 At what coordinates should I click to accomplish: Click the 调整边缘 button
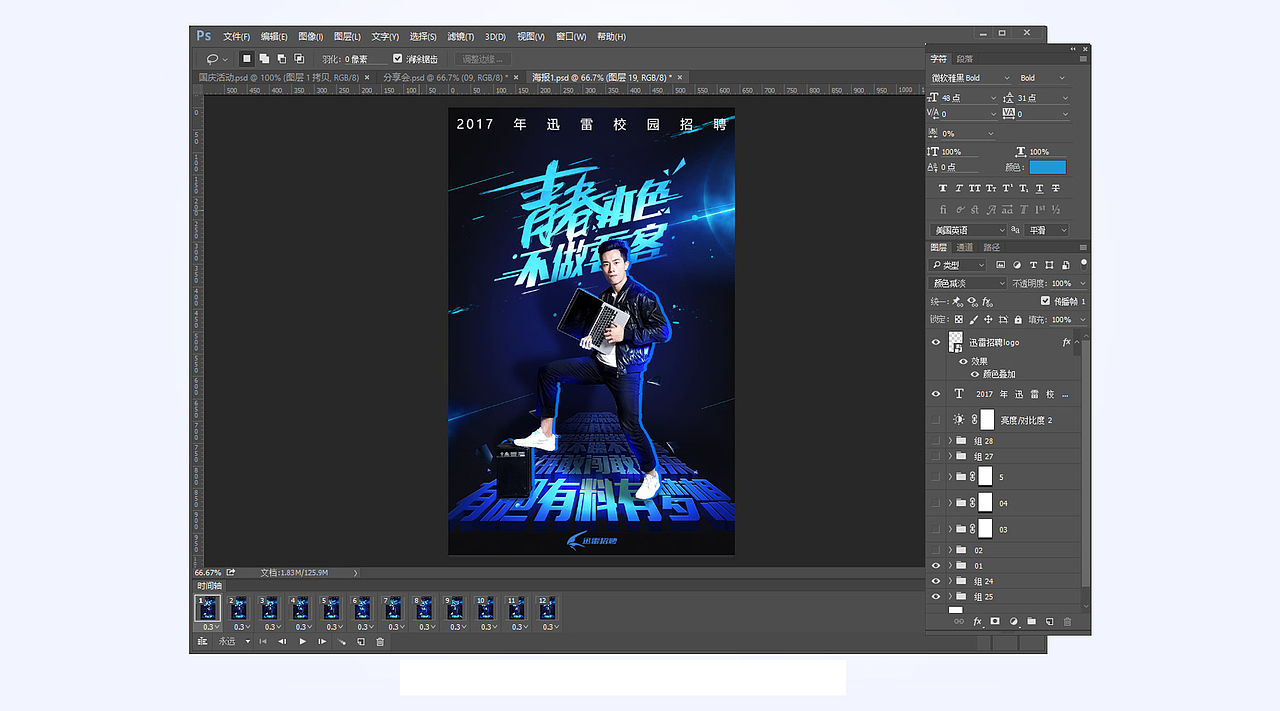(x=483, y=59)
